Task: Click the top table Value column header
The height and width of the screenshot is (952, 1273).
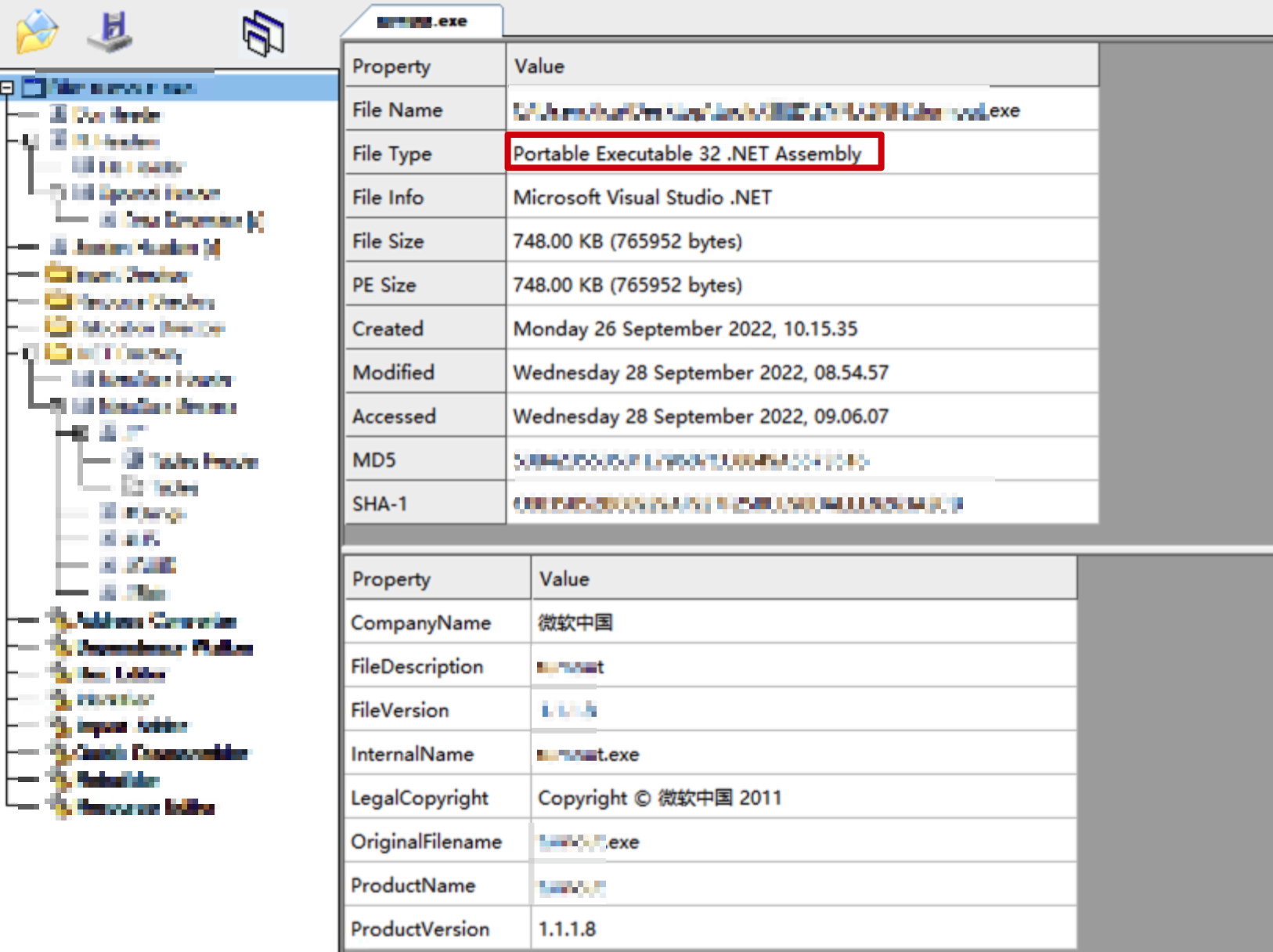Action: coord(802,66)
